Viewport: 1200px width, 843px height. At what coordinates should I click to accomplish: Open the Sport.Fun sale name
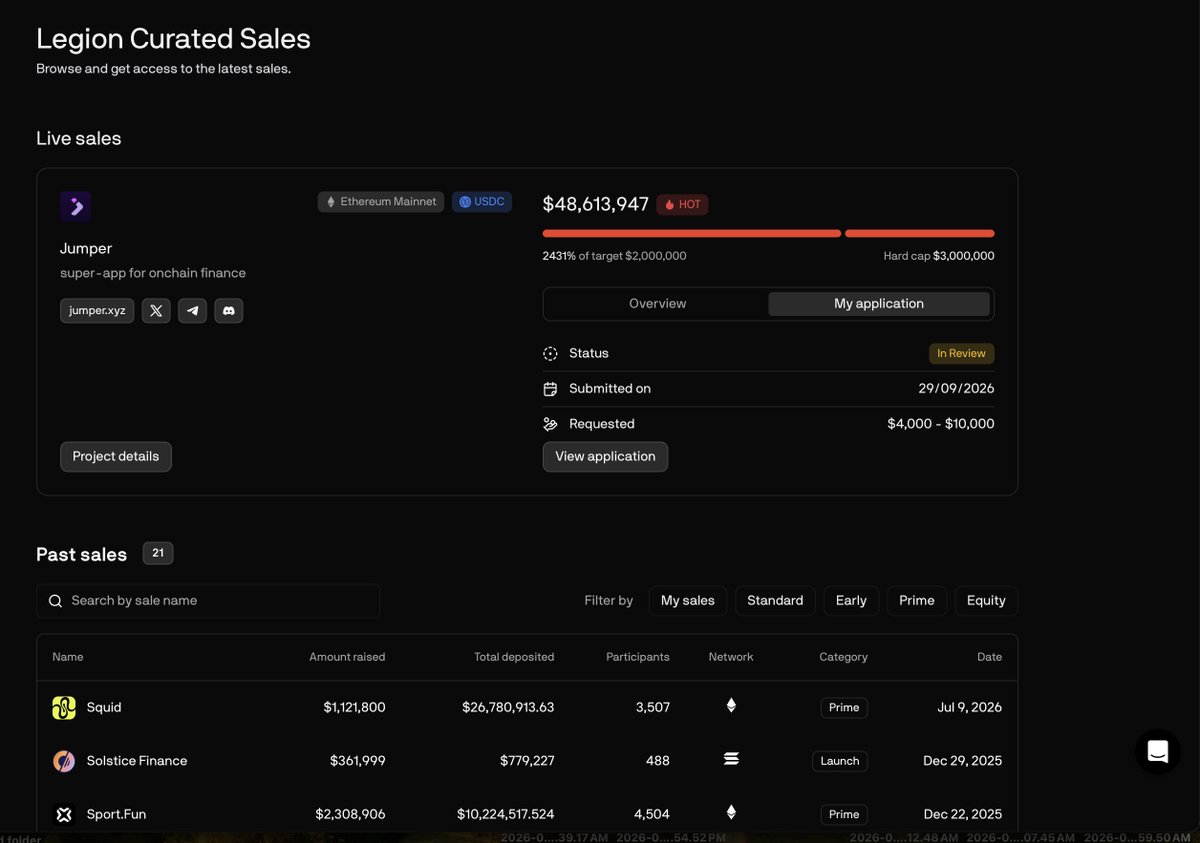pyautogui.click(x=116, y=814)
